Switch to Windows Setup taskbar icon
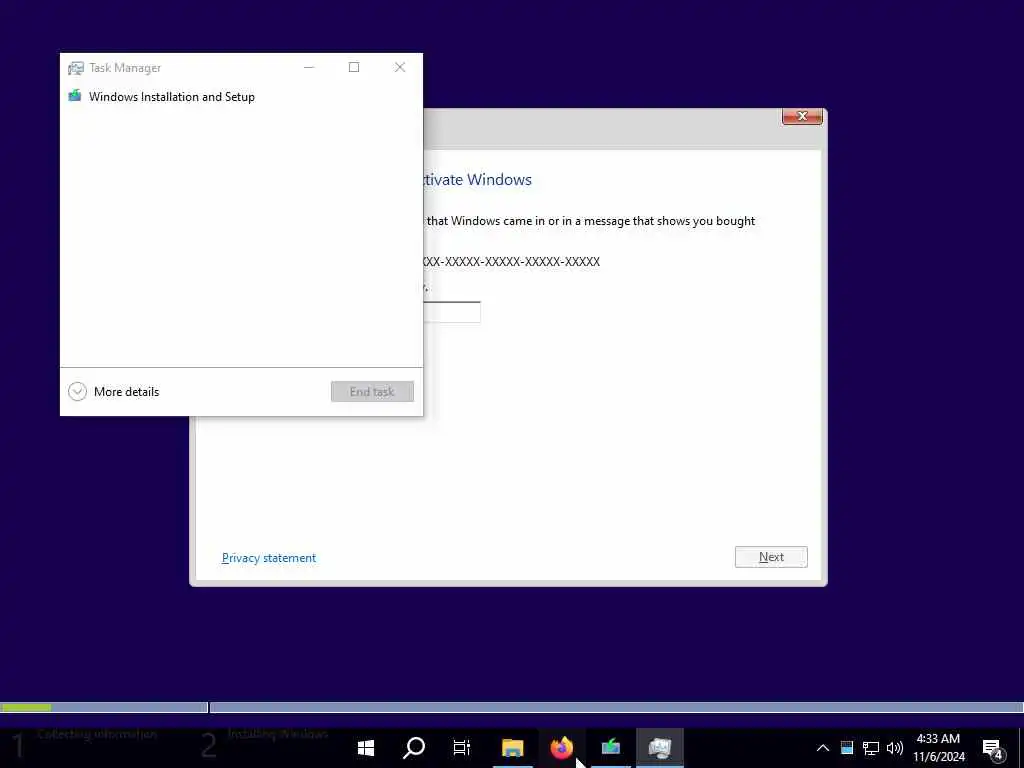 pos(611,748)
